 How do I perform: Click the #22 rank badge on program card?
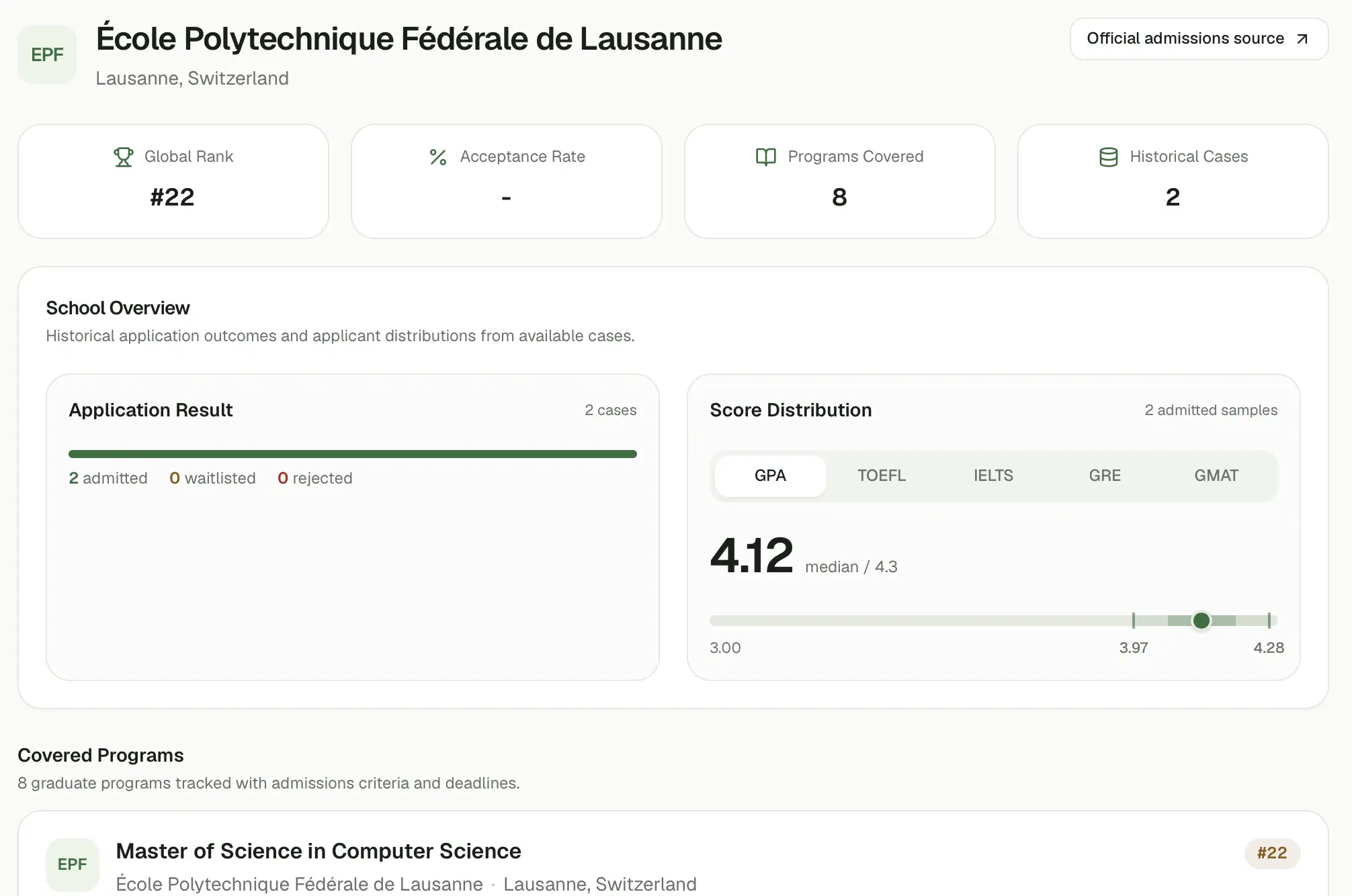[x=1272, y=853]
